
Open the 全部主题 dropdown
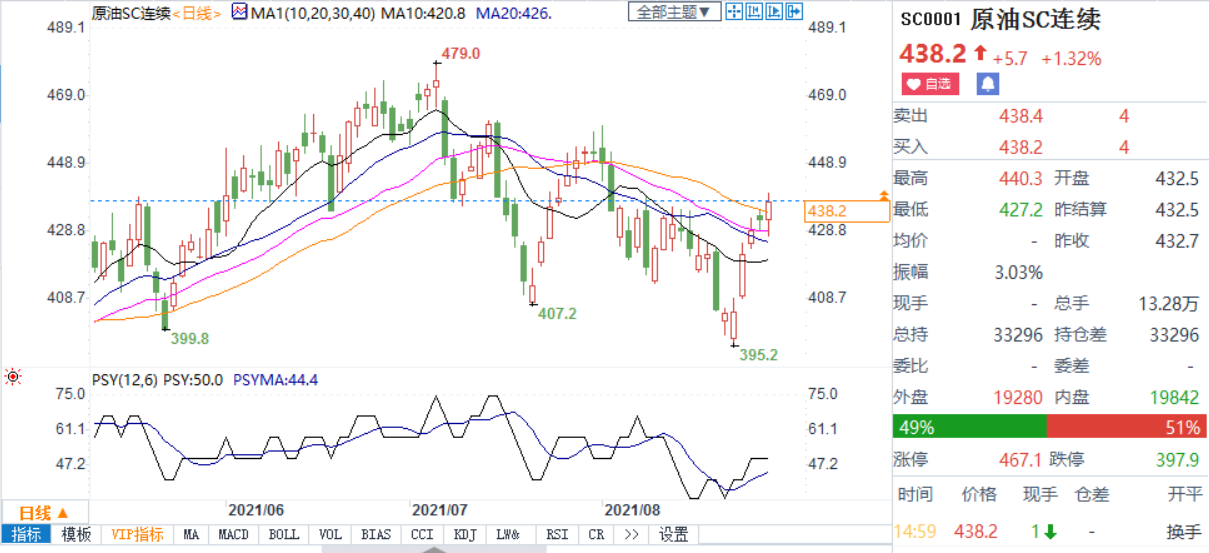(x=674, y=12)
